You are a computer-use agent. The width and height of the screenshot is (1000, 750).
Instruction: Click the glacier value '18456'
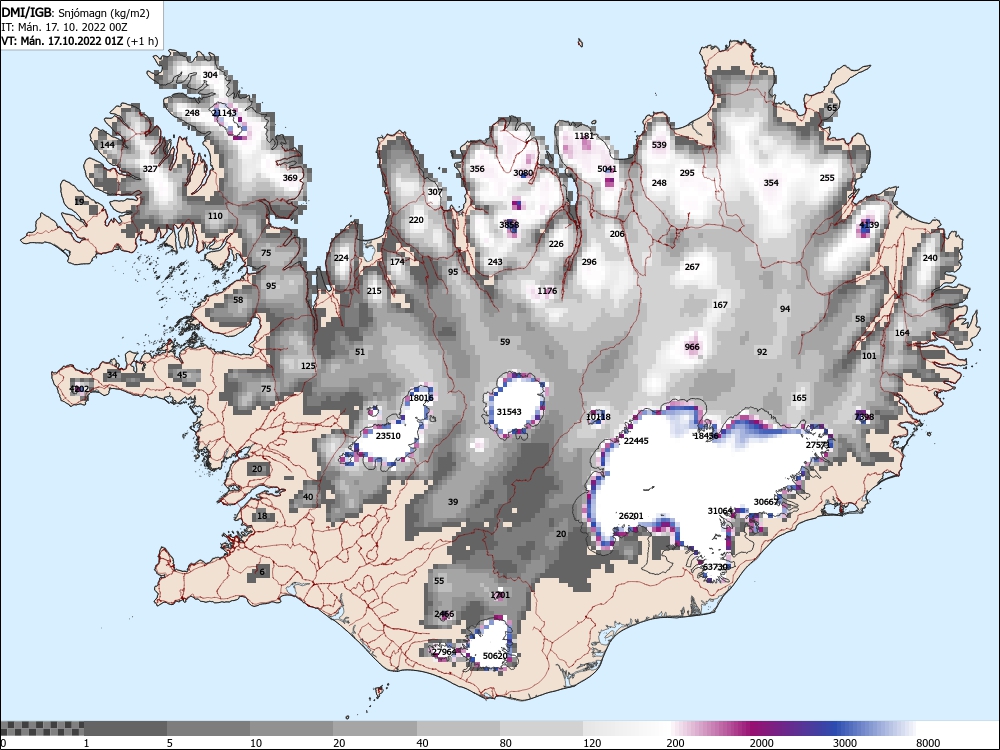point(706,436)
